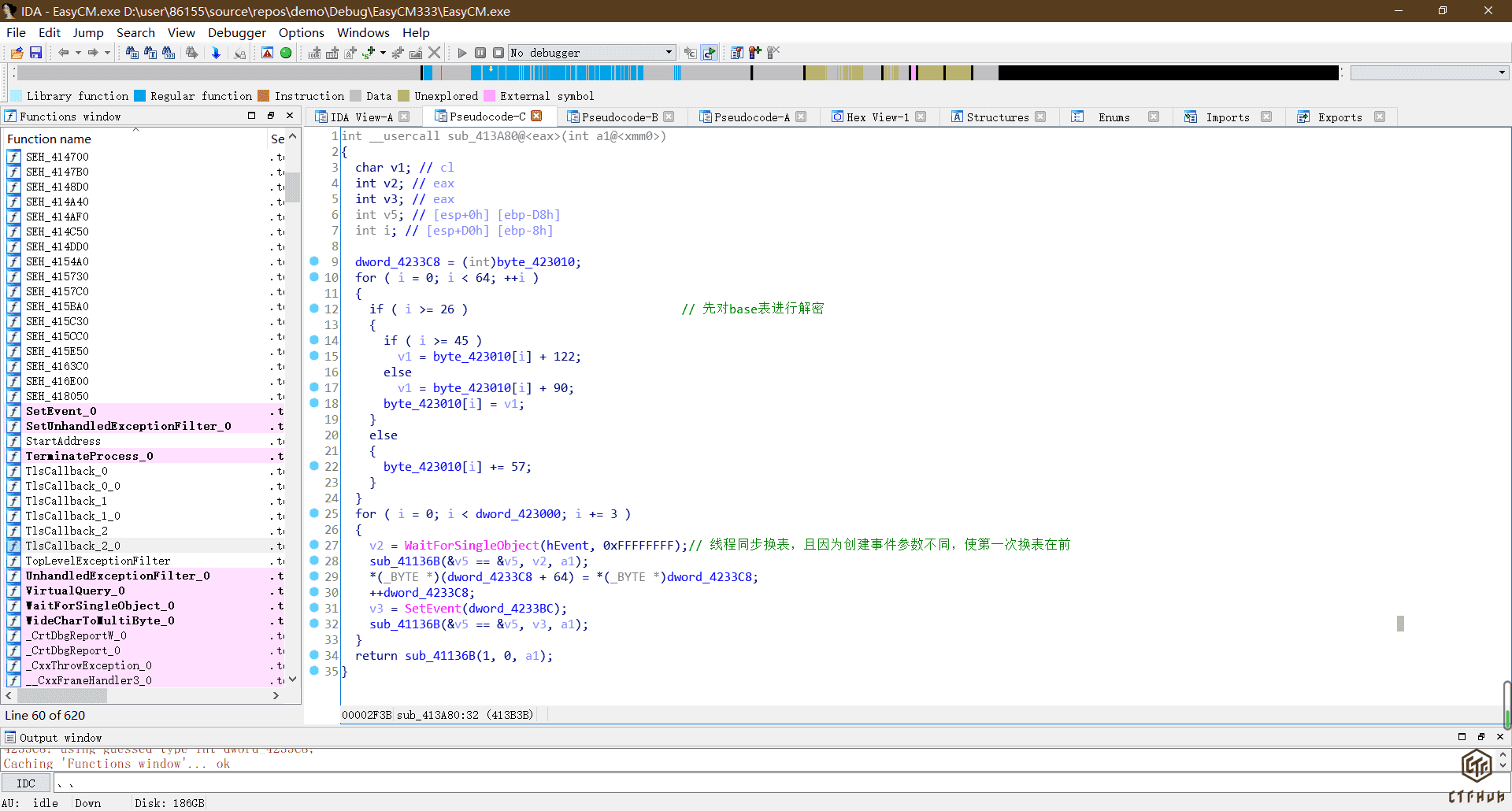The height and width of the screenshot is (811, 1512).
Task: Close the Pseudocode-C tab
Action: click(x=537, y=117)
